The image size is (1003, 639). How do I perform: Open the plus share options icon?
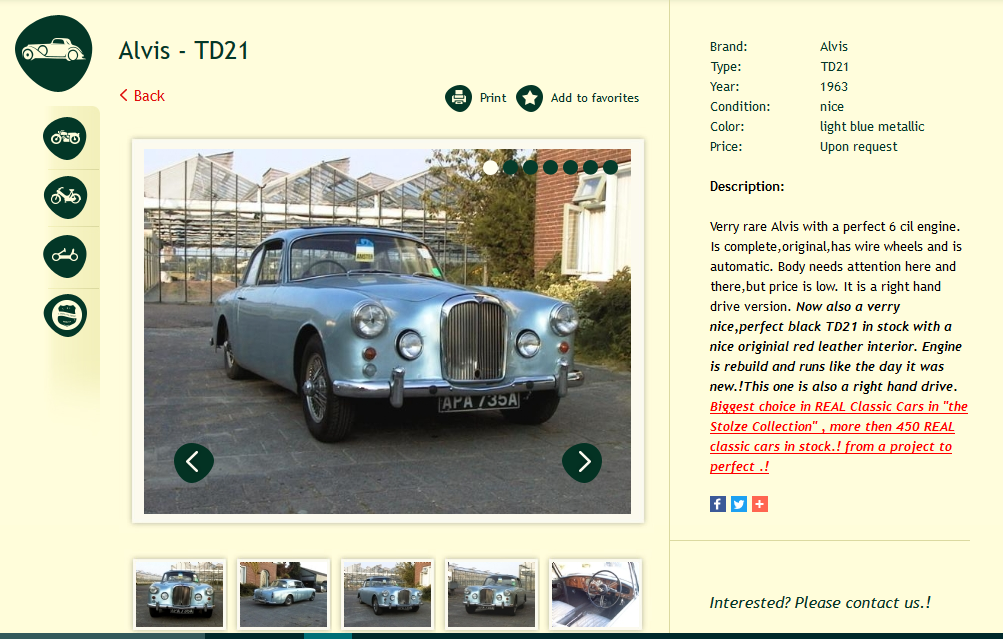760,504
